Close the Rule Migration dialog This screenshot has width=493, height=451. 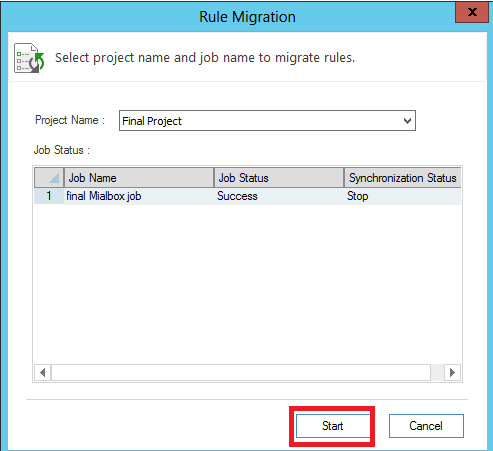point(472,12)
